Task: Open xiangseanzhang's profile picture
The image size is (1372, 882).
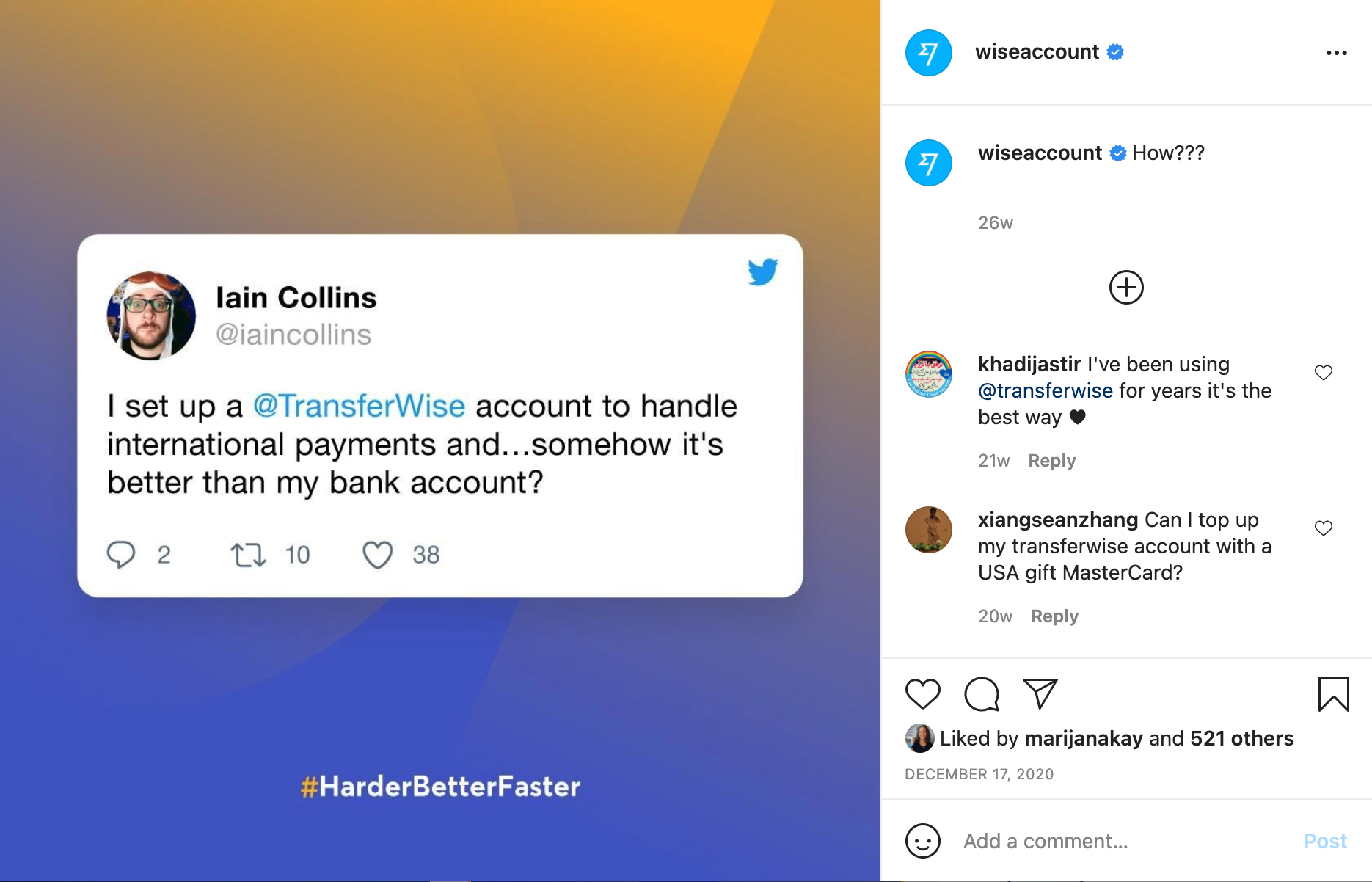Action: point(928,530)
